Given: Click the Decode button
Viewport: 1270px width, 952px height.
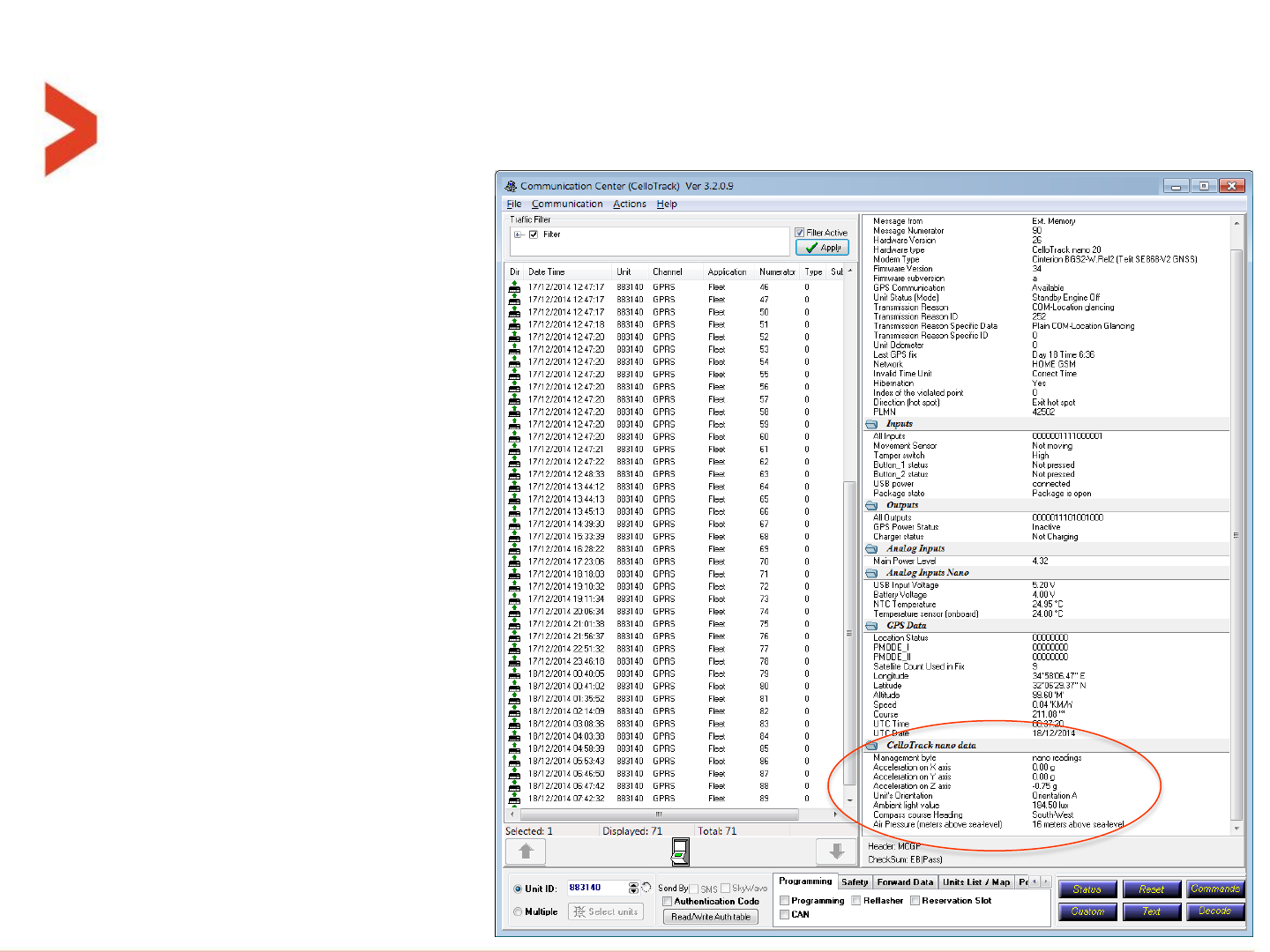Looking at the screenshot, I should [x=1215, y=911].
